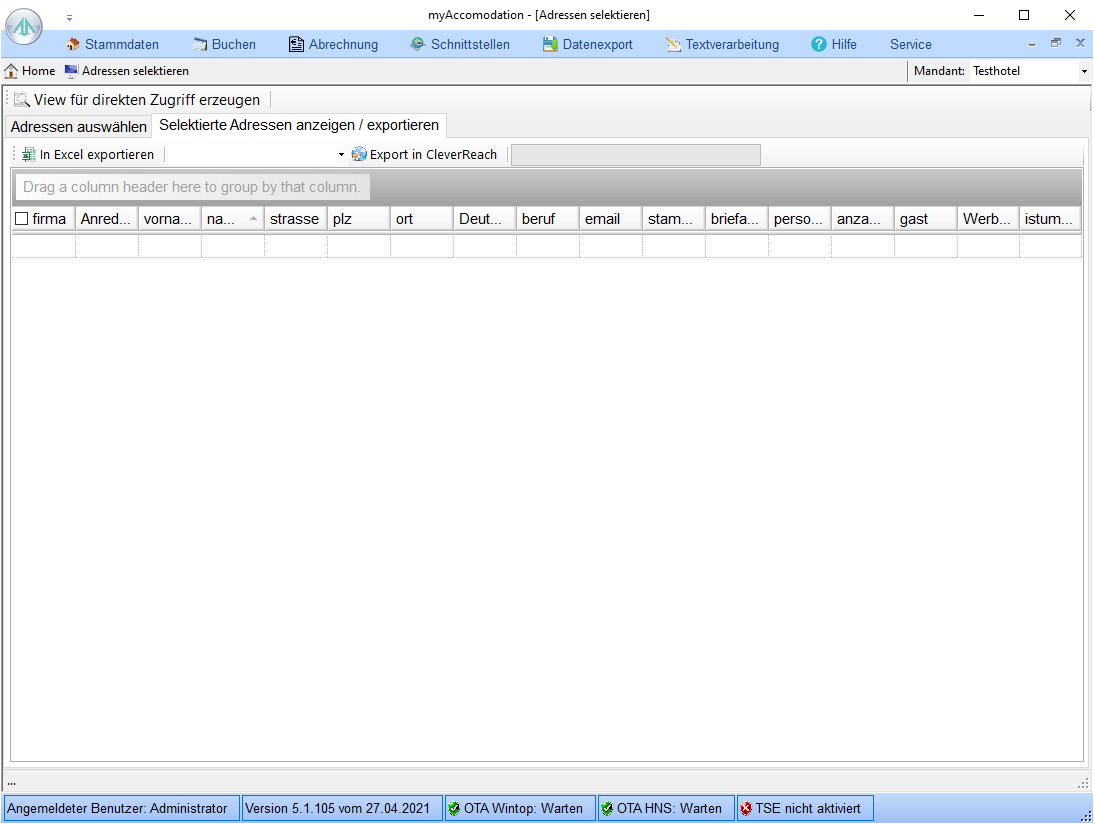1094x824 pixels.
Task: Open the quick access toolbar dropdown arrow
Action: click(x=69, y=17)
